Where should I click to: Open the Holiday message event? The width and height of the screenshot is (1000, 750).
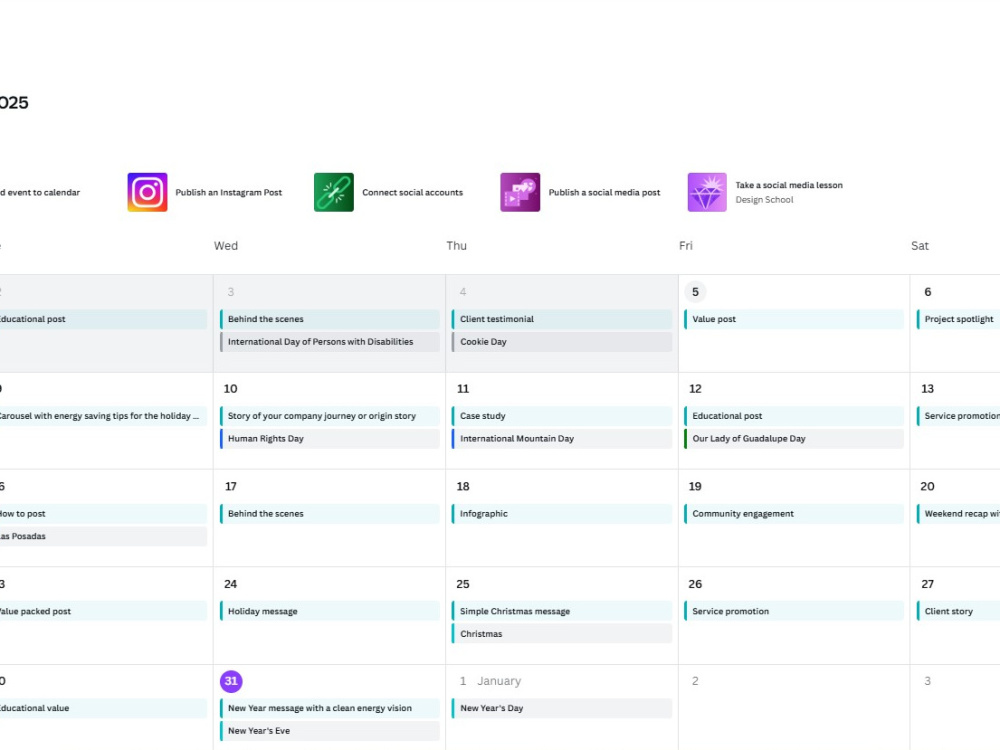(x=330, y=611)
